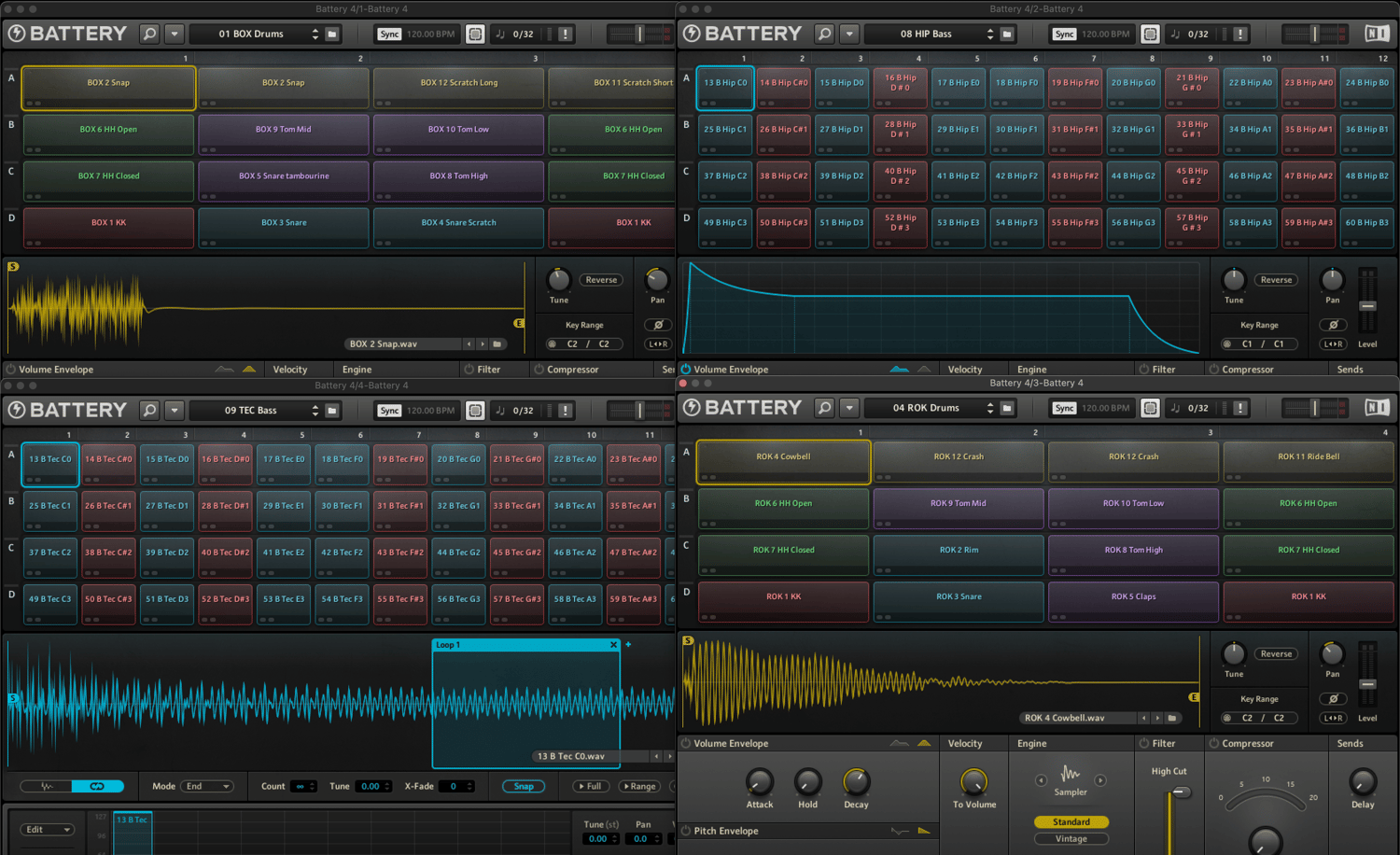Open the menu arrow in 04 ROK Drums header
Viewport: 1400px width, 855px height.
[849, 408]
